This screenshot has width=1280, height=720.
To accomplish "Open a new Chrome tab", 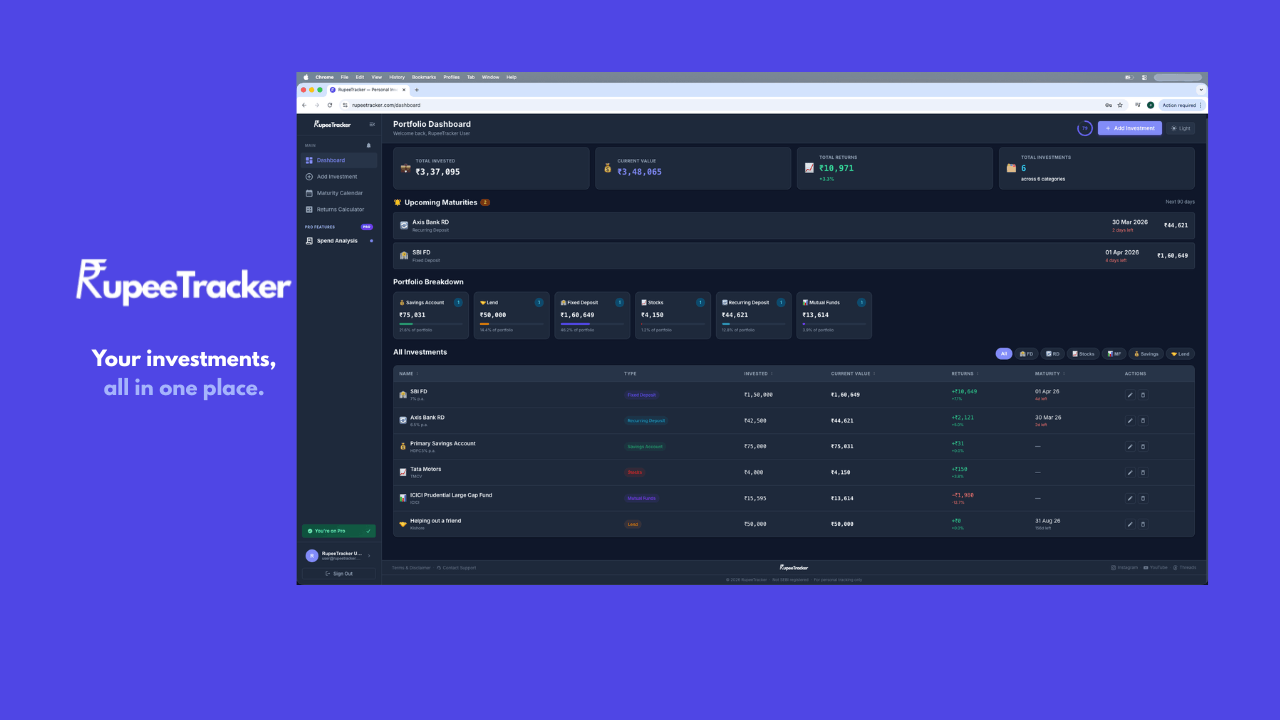I will pyautogui.click(x=417, y=90).
